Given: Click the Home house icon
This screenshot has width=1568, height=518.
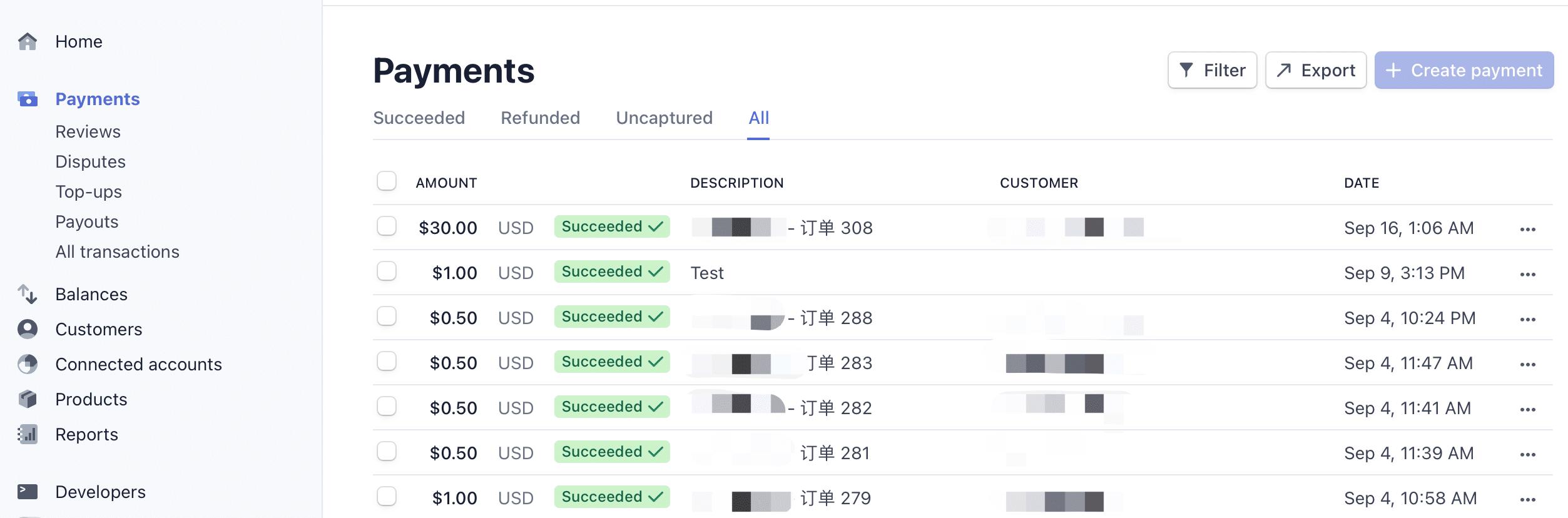Looking at the screenshot, I should [x=28, y=41].
